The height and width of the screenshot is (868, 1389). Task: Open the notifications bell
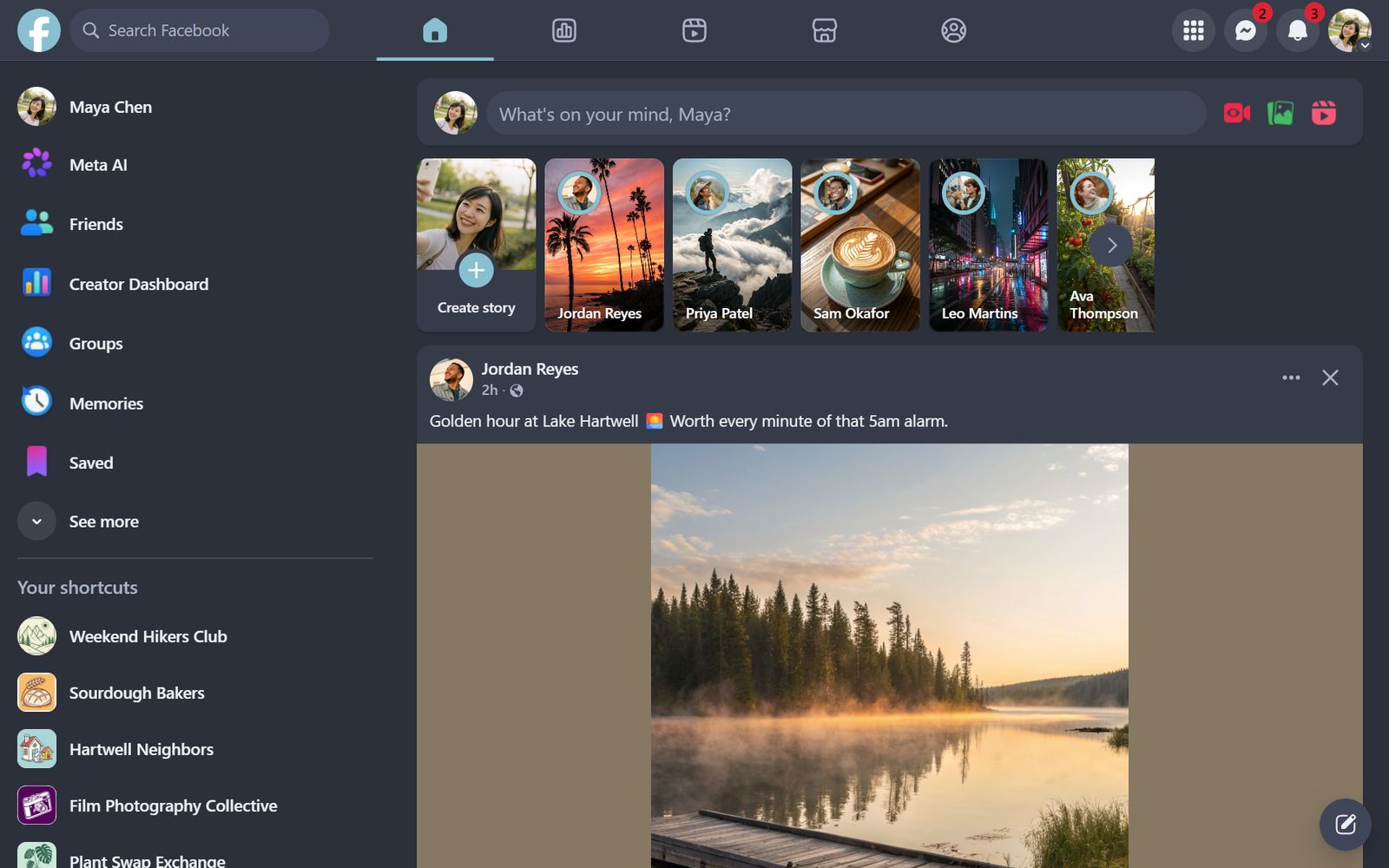tap(1298, 30)
